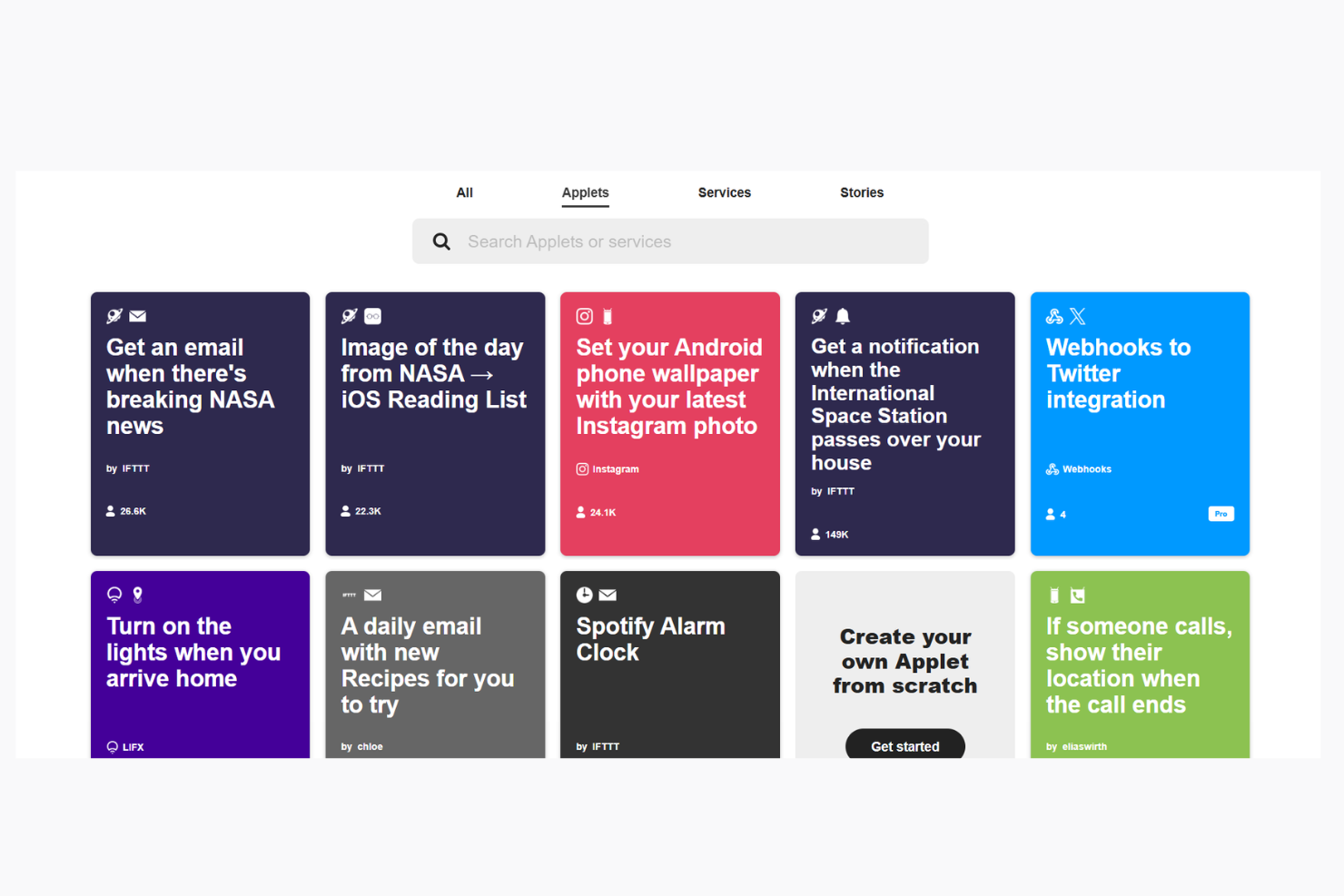
Task: Click Android device icon on wallpaper card
Action: (x=608, y=316)
